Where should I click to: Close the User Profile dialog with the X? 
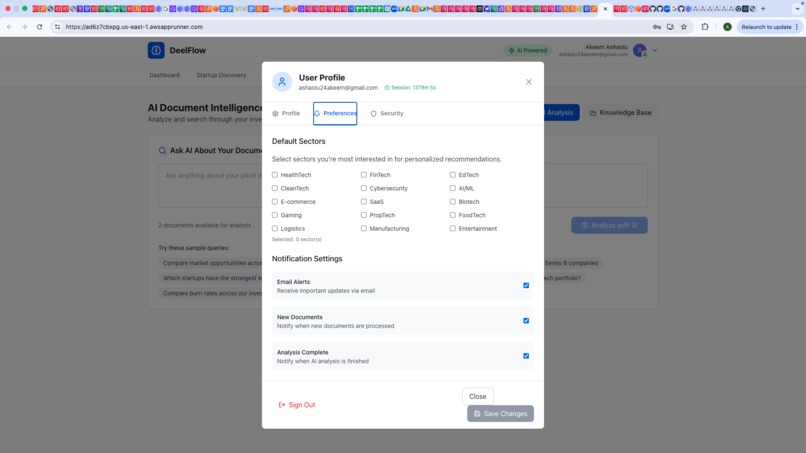[x=528, y=82]
